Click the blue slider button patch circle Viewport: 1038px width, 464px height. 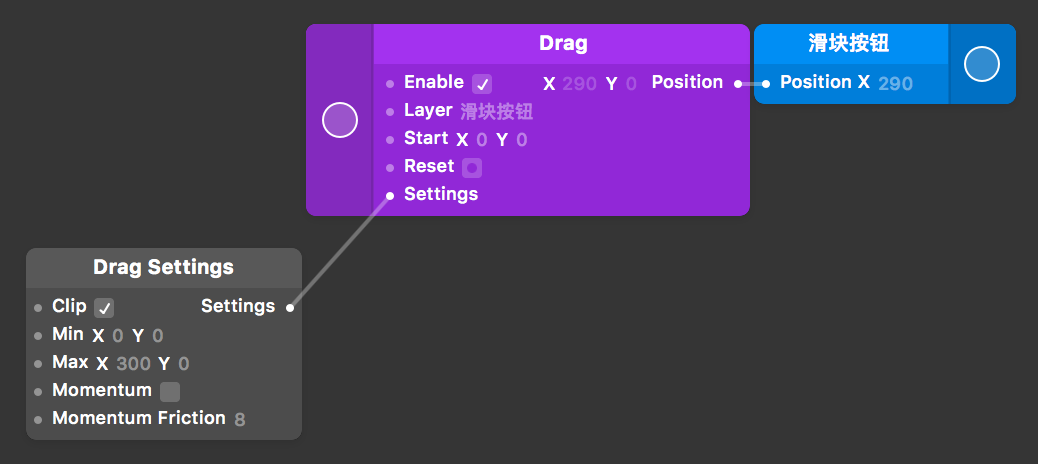[982, 64]
